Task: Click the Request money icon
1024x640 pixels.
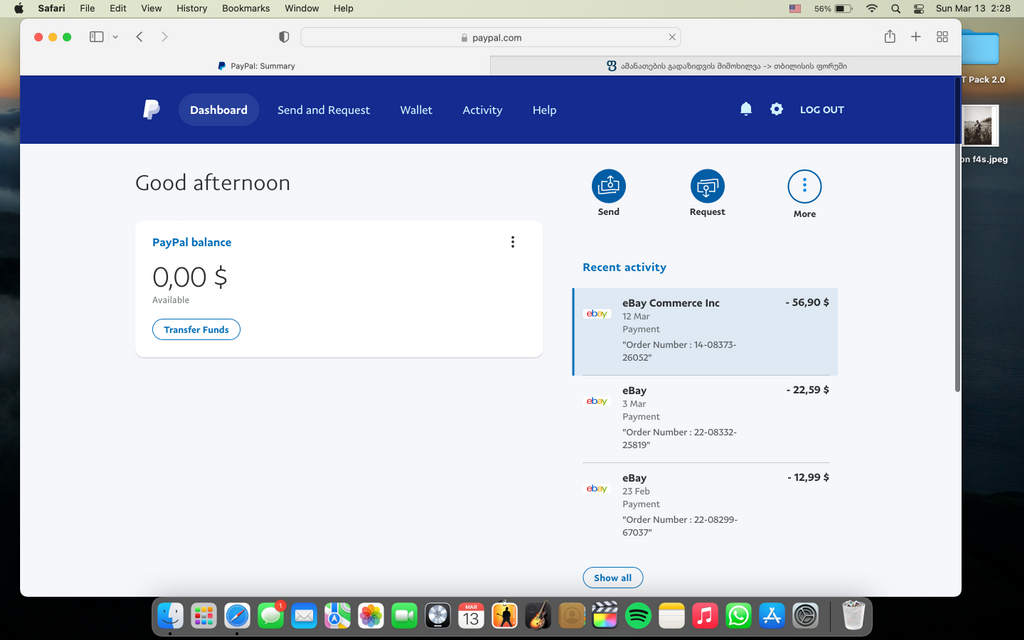Action: [x=707, y=186]
